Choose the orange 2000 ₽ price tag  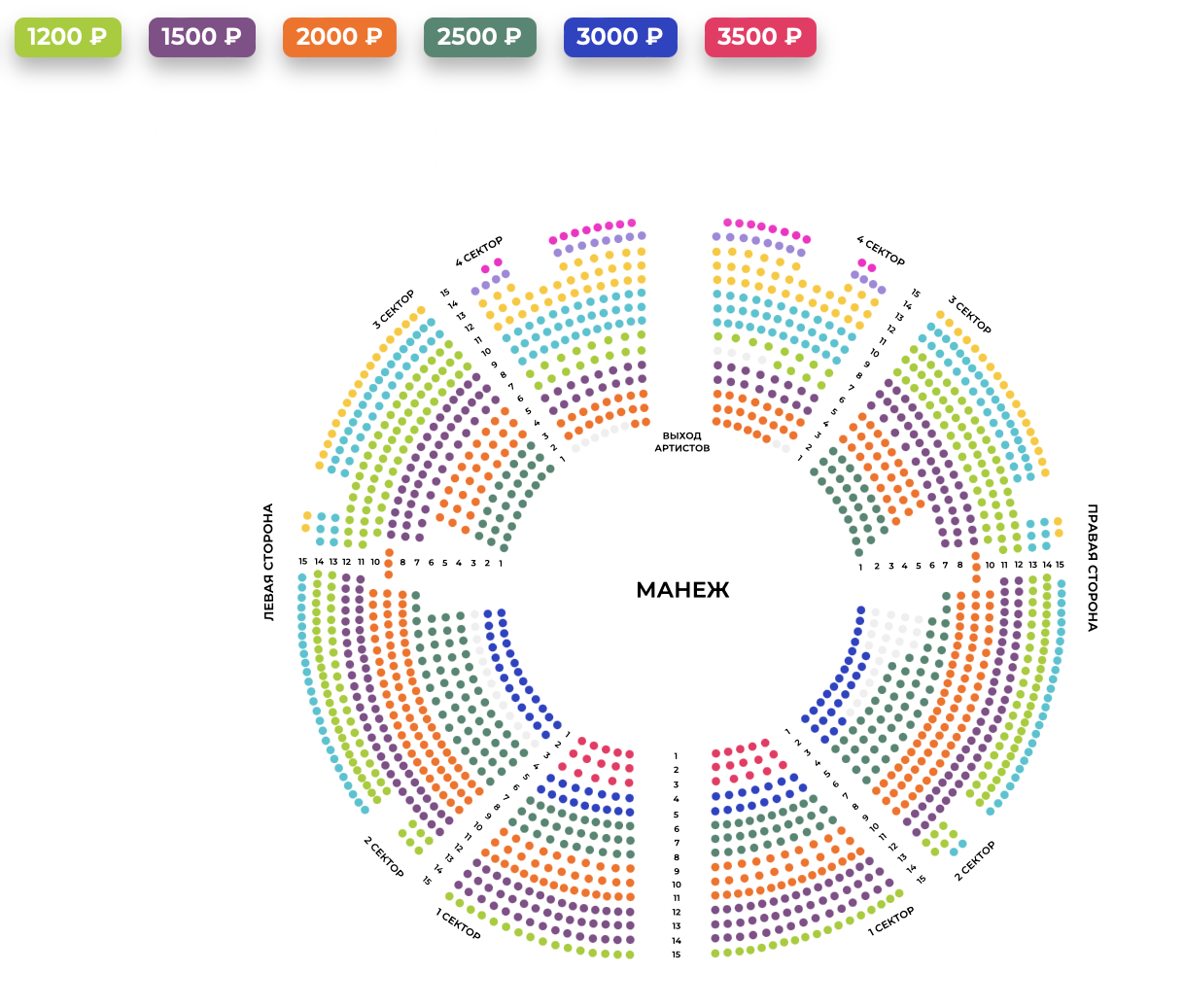pos(339,37)
